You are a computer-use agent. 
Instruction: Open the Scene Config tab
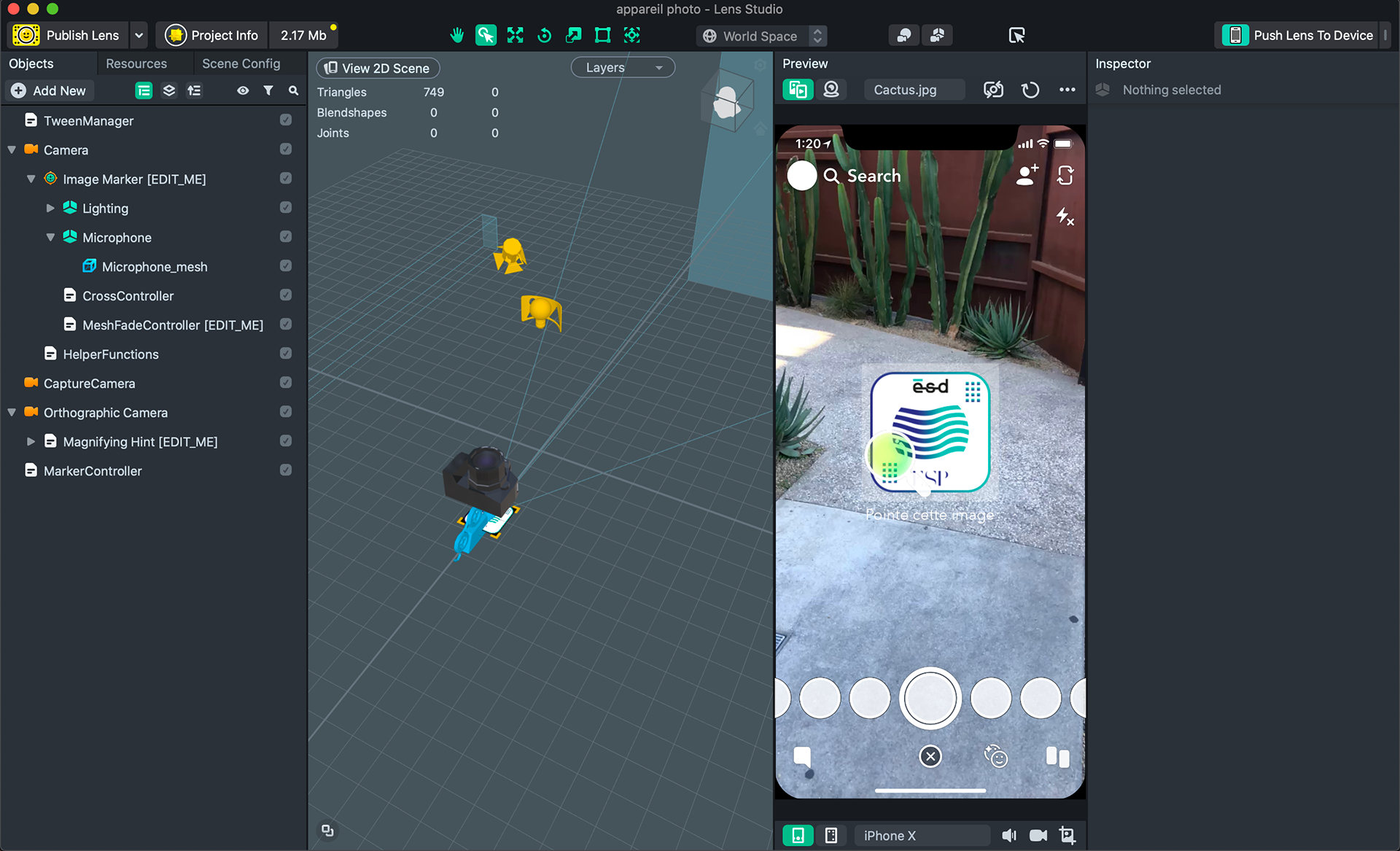coord(241,63)
